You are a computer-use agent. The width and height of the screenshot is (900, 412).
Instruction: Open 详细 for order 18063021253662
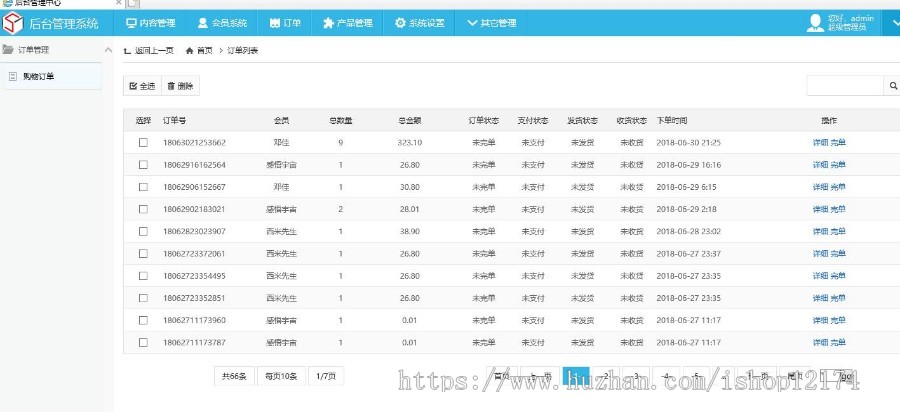click(820, 142)
